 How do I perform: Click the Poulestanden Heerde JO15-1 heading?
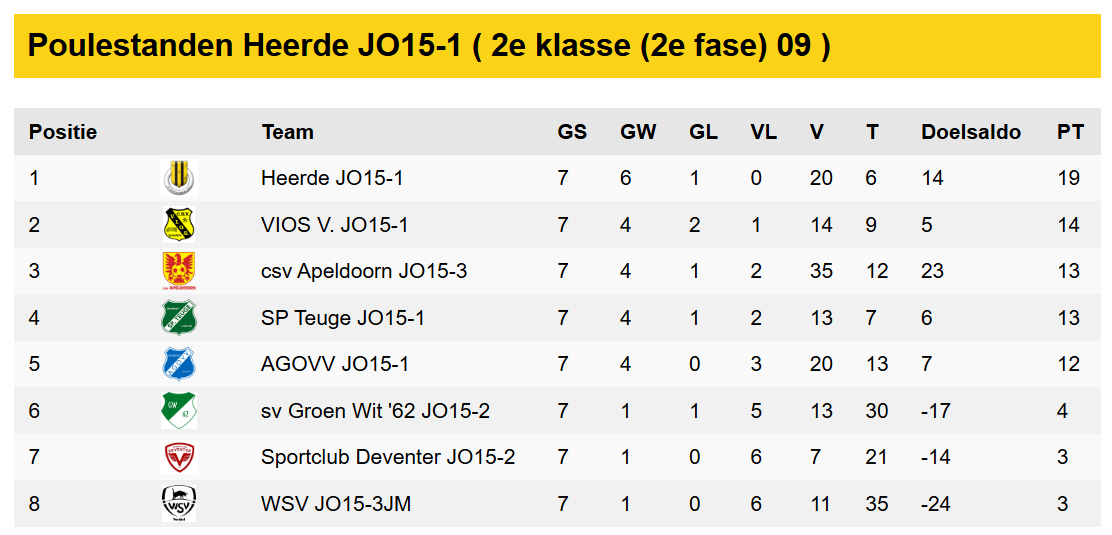(429, 46)
